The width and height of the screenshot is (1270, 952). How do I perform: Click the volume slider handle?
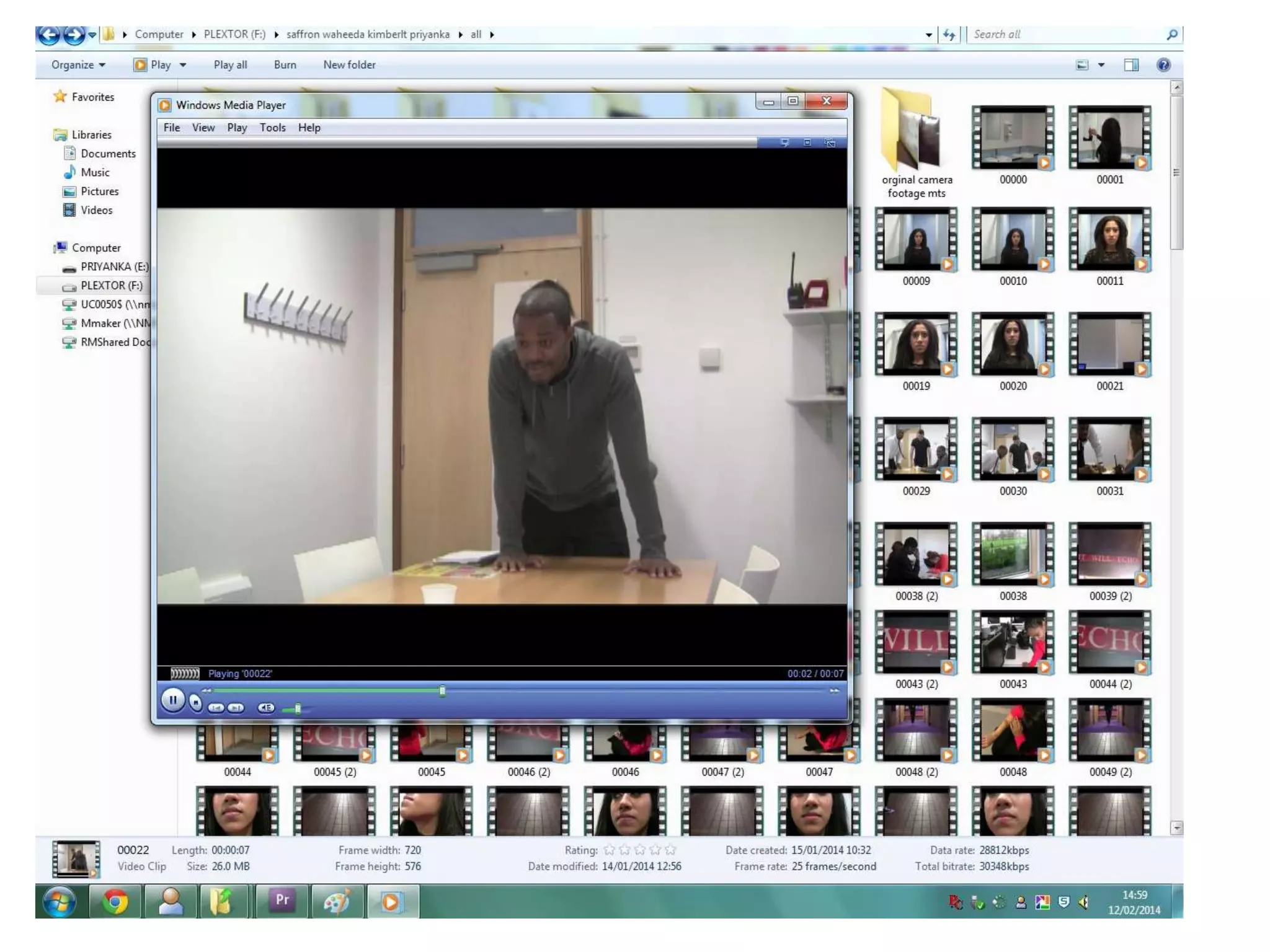tap(298, 708)
